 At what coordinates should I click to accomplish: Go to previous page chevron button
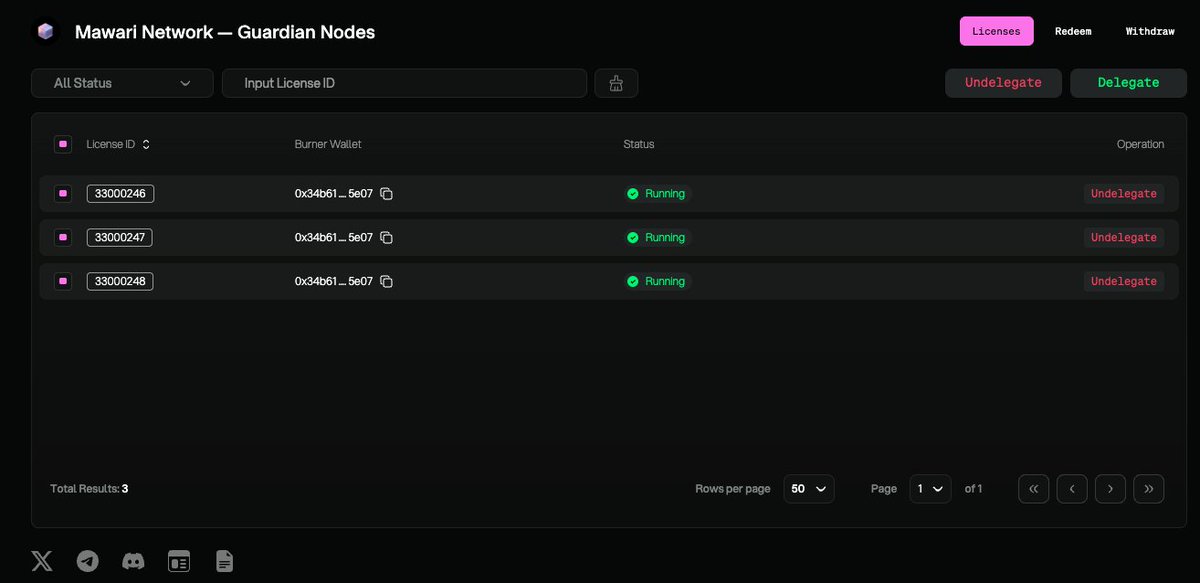(1072, 489)
